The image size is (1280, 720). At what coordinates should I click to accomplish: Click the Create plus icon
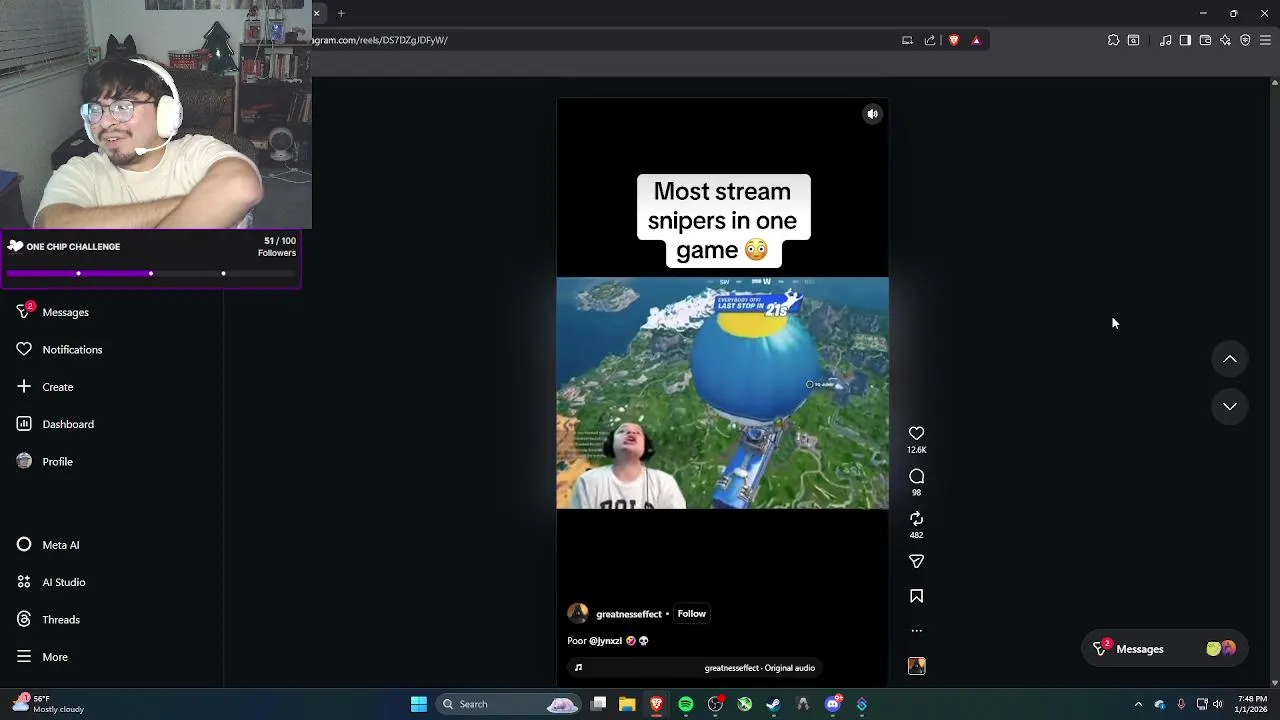[x=24, y=386]
